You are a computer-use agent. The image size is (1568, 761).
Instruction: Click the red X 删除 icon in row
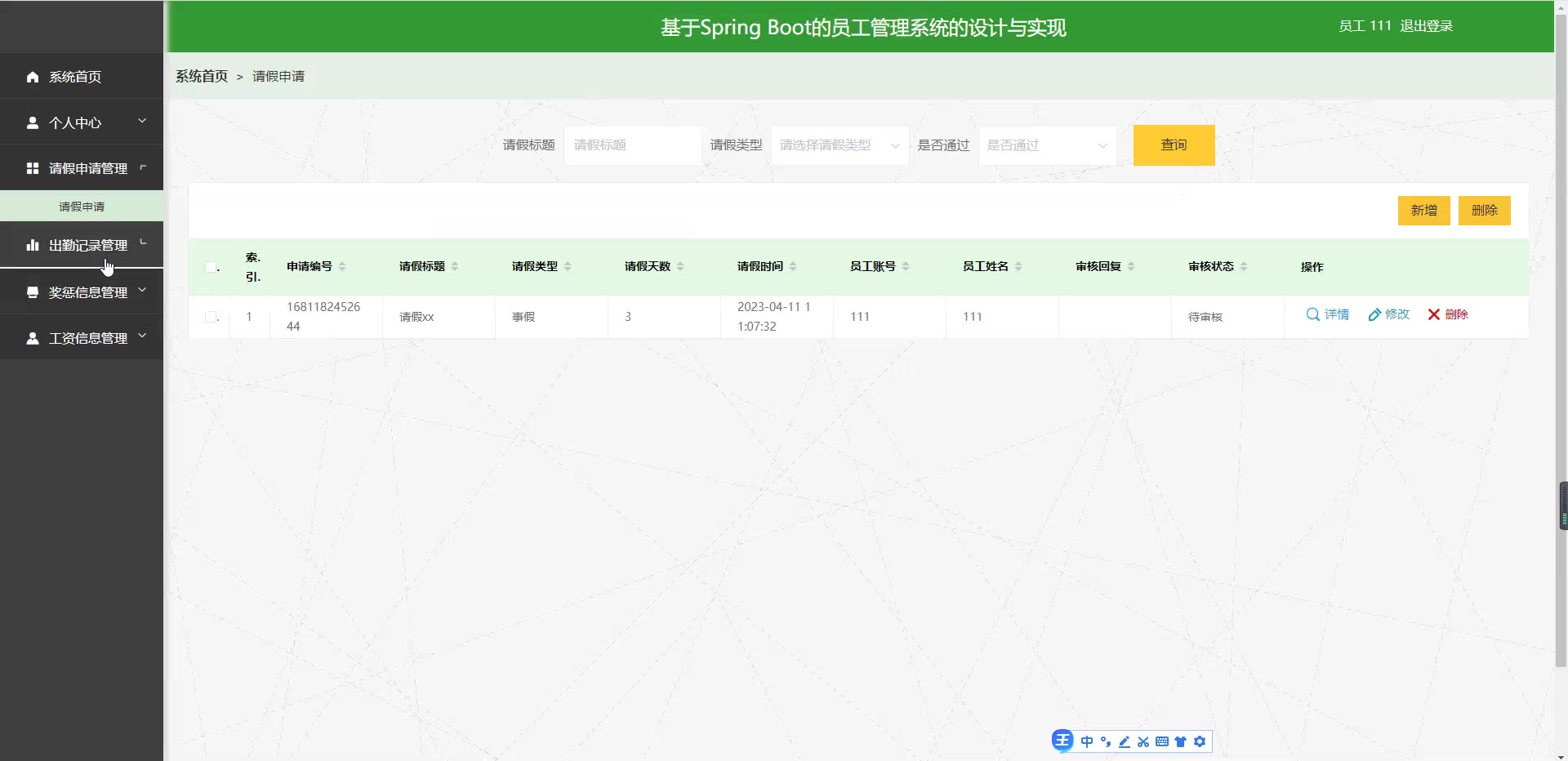(x=1434, y=314)
